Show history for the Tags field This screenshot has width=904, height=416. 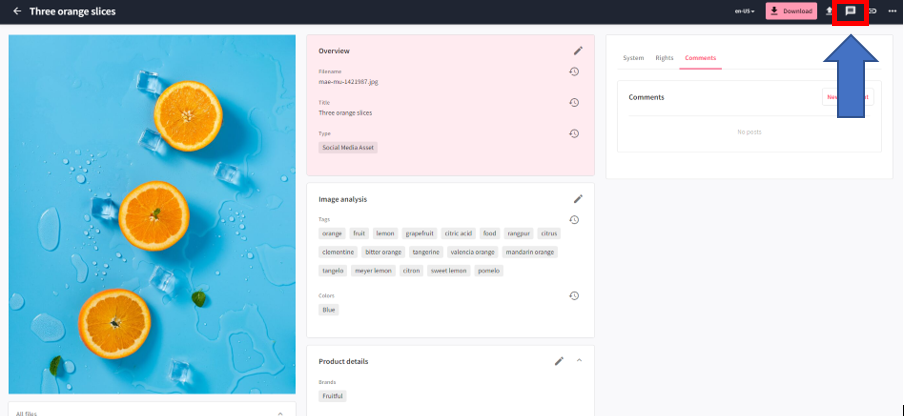[x=574, y=220]
